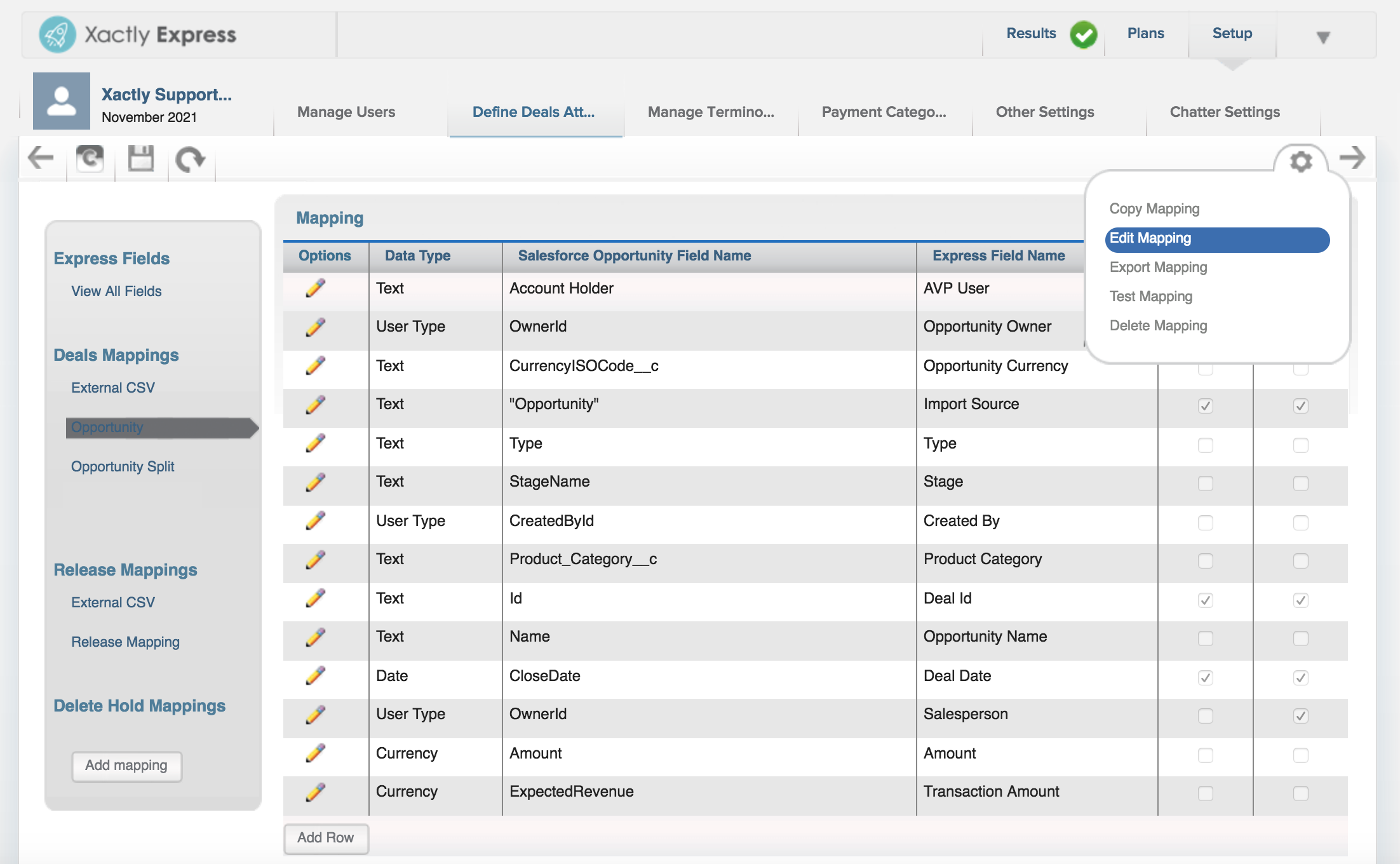
Task: Click the green check mark beside Results
Action: click(x=1084, y=34)
